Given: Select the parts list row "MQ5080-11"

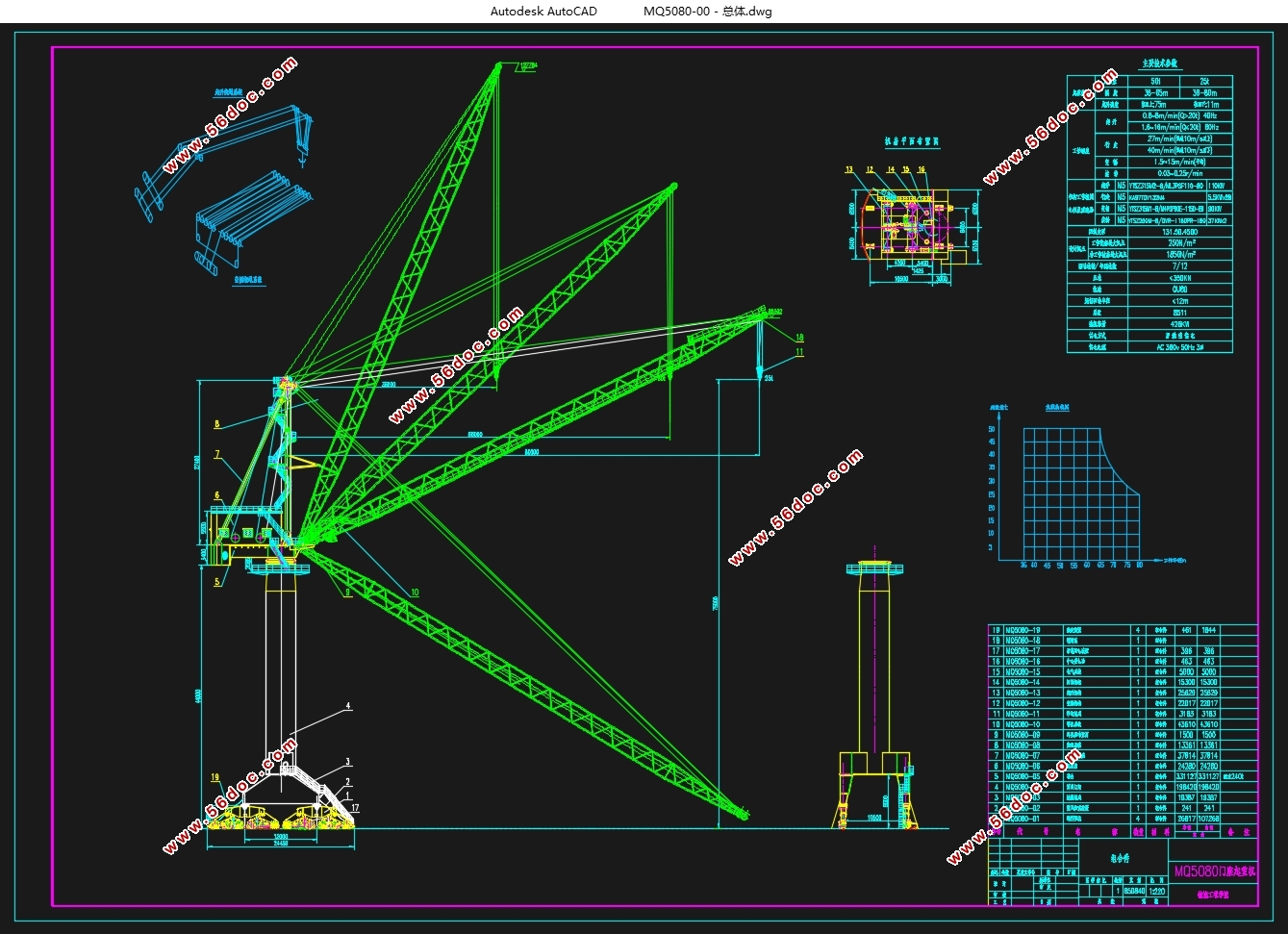Looking at the screenshot, I should tap(1123, 714).
